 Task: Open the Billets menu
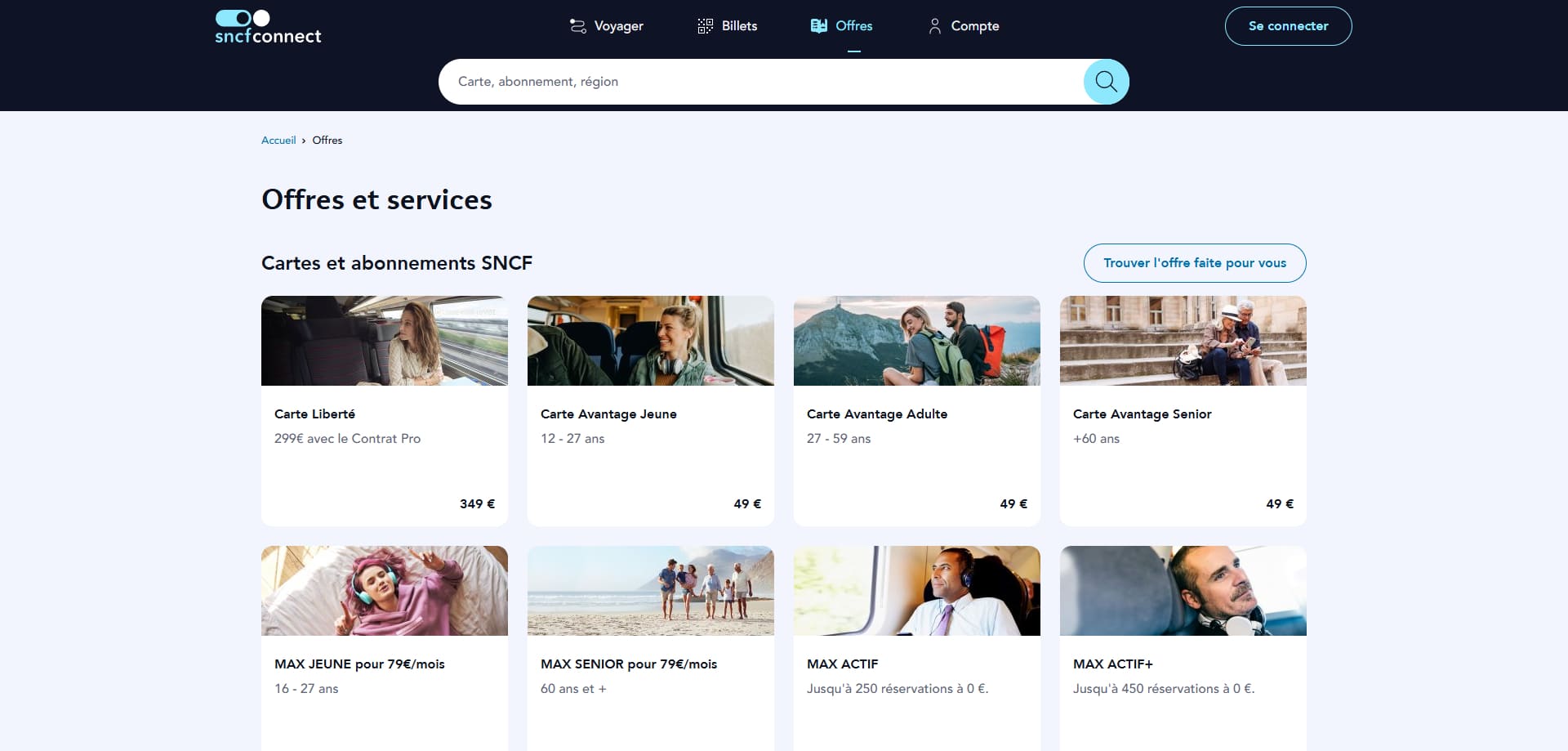click(727, 26)
